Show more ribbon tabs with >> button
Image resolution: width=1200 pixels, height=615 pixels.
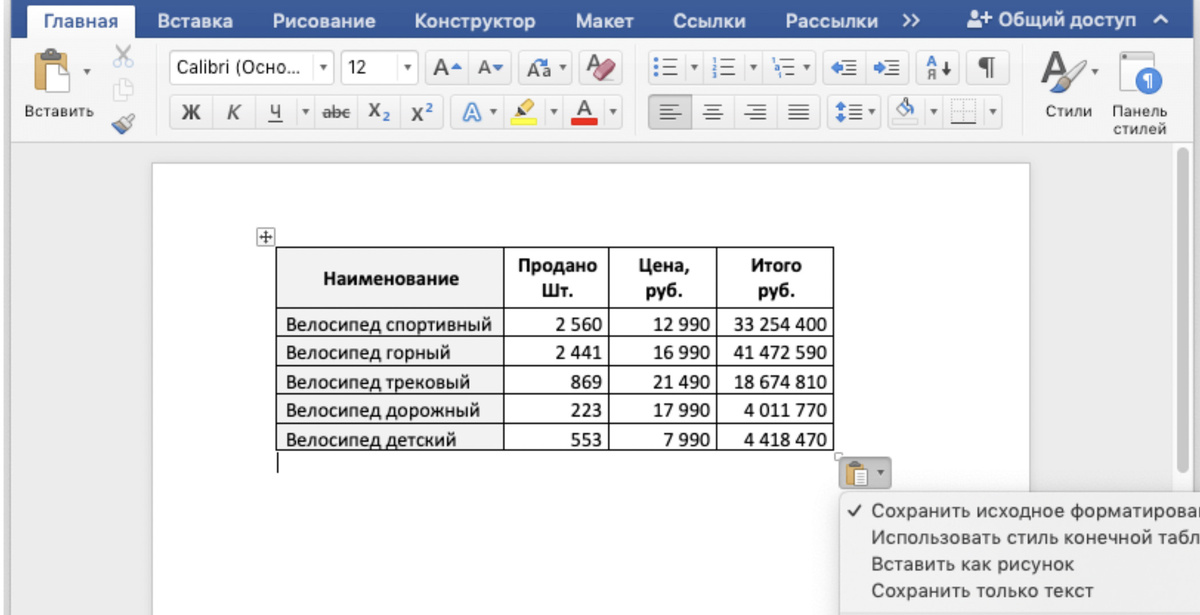click(911, 21)
